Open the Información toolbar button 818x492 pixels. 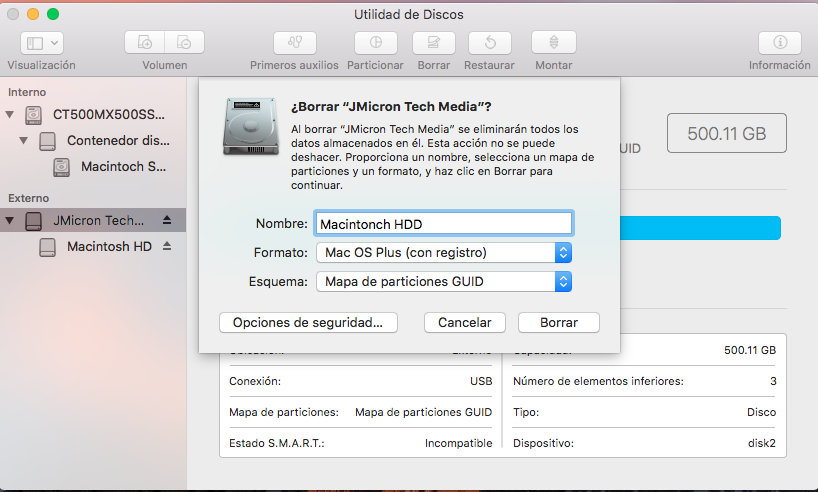[780, 43]
